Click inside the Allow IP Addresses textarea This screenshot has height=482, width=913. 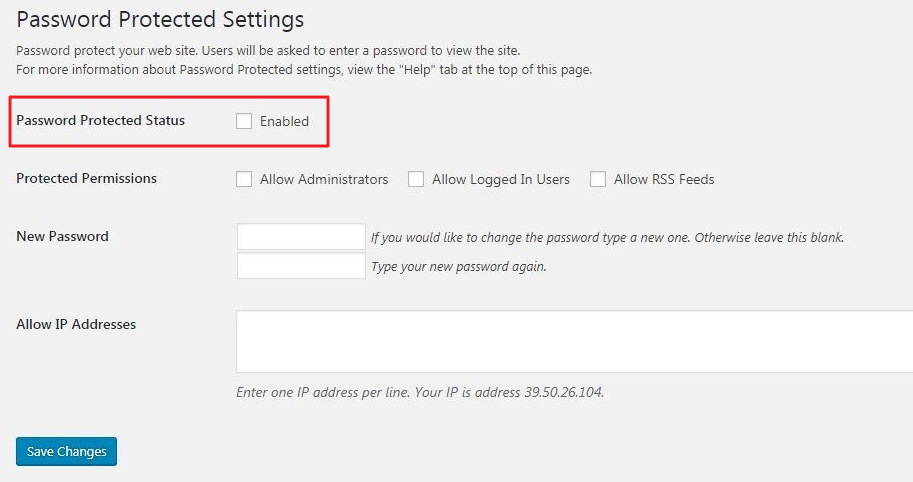click(x=574, y=342)
